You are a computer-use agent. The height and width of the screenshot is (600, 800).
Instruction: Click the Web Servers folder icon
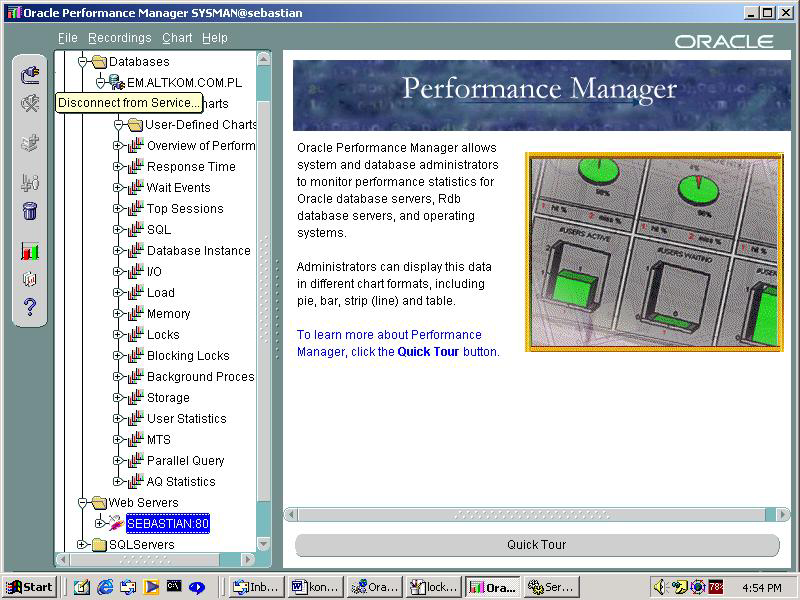[x=99, y=503]
